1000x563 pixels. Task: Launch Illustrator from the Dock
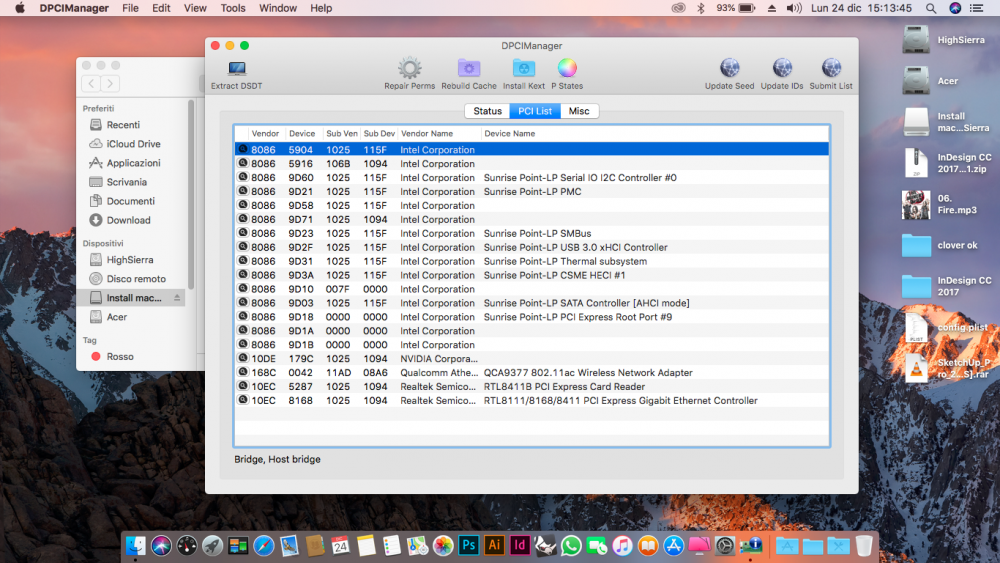tap(494, 546)
